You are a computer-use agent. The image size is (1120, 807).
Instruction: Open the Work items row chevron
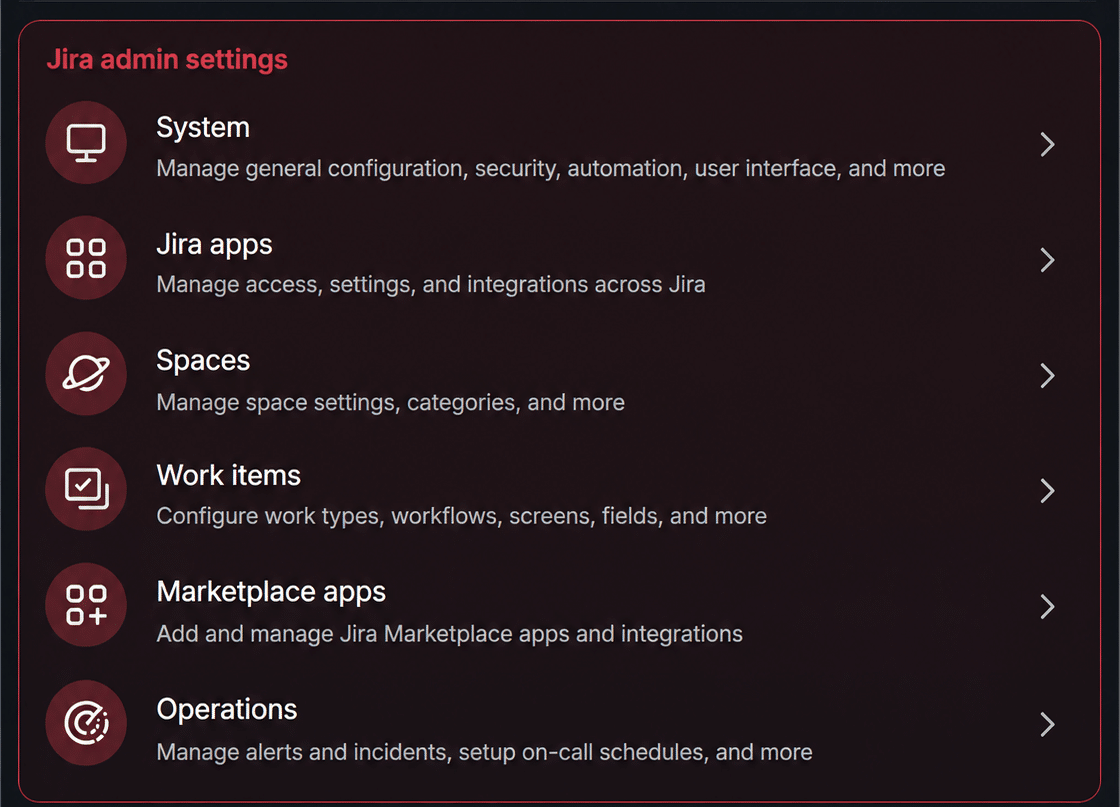tap(1047, 491)
